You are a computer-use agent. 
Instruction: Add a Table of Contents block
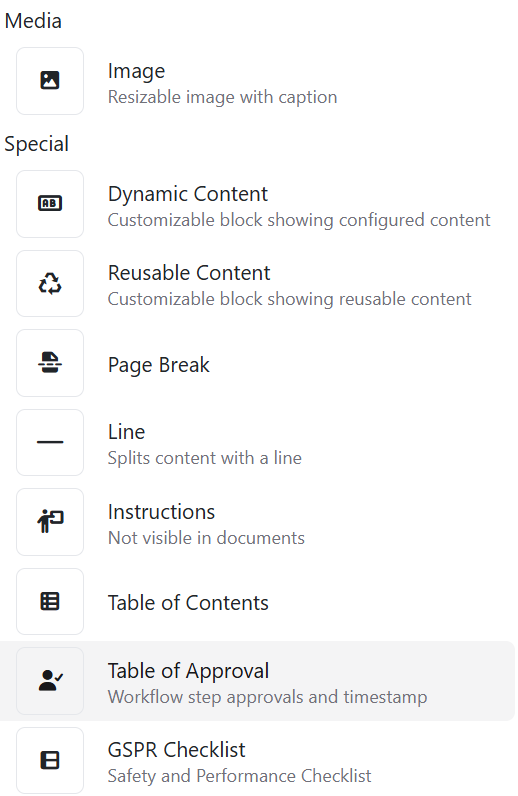[188, 603]
